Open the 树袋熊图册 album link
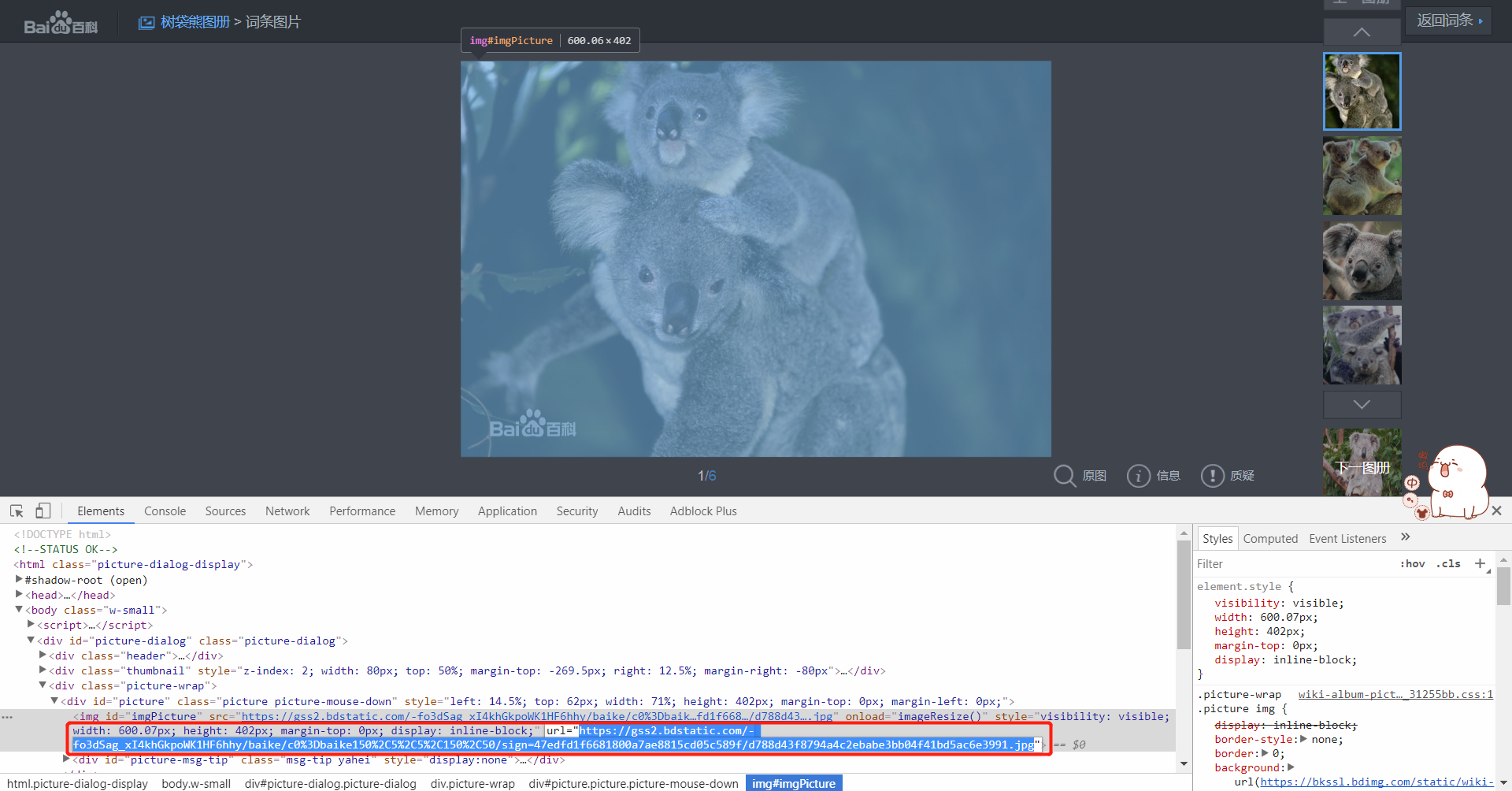 click(195, 22)
